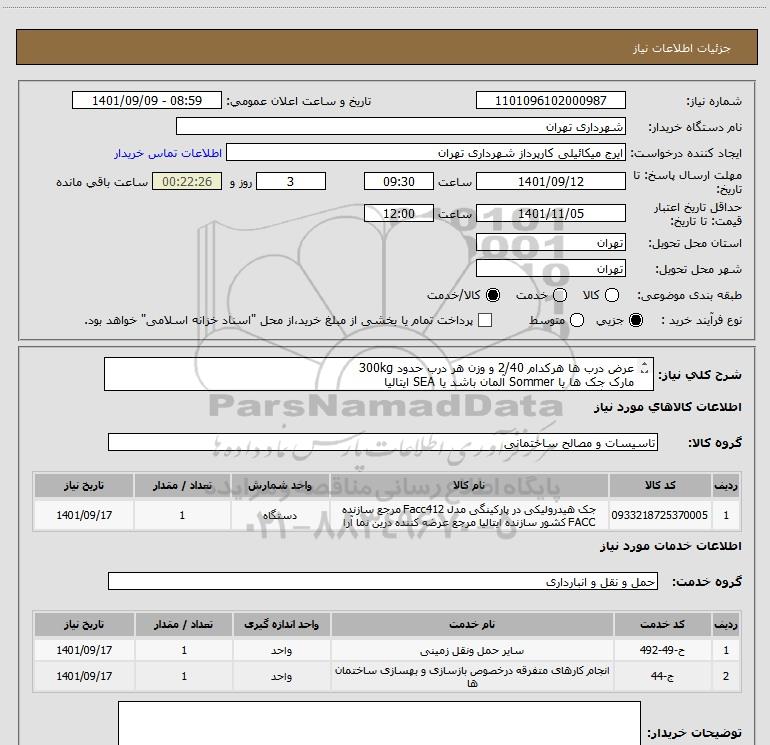770x745 pixels.
Task: Choose the جزیی purchase process option
Action: pos(636,320)
